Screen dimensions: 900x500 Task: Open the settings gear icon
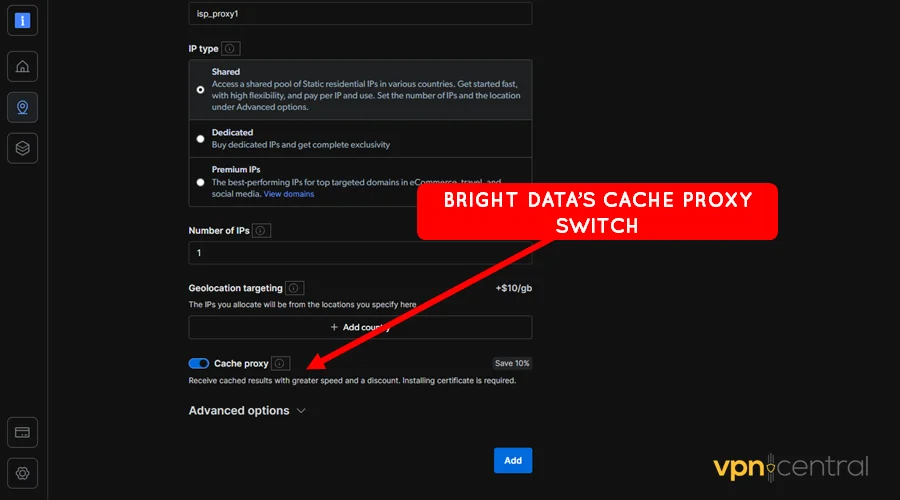[x=22, y=473]
